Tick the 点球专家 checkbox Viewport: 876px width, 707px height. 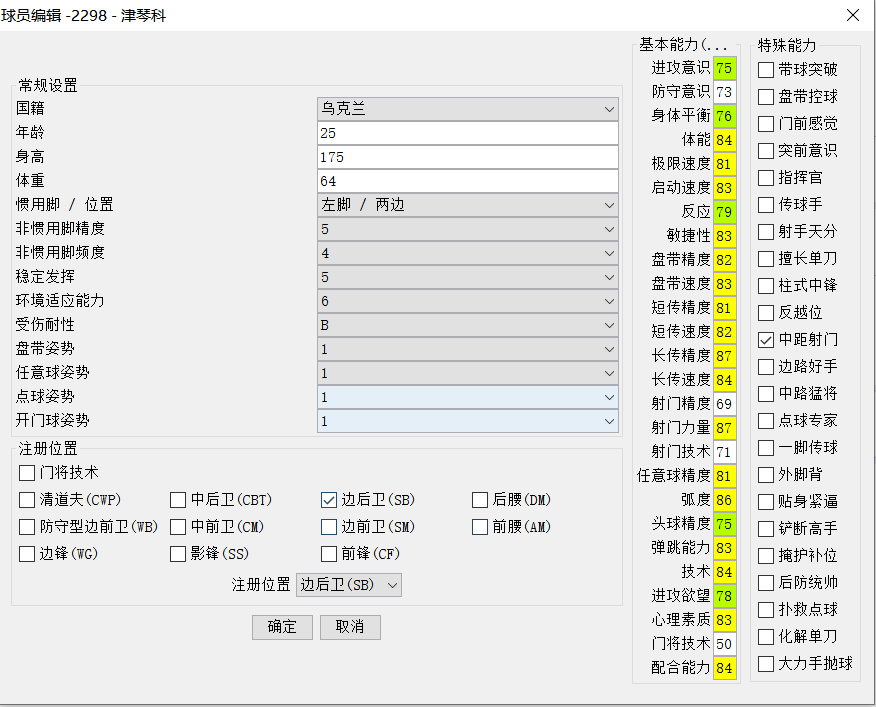tap(766, 421)
